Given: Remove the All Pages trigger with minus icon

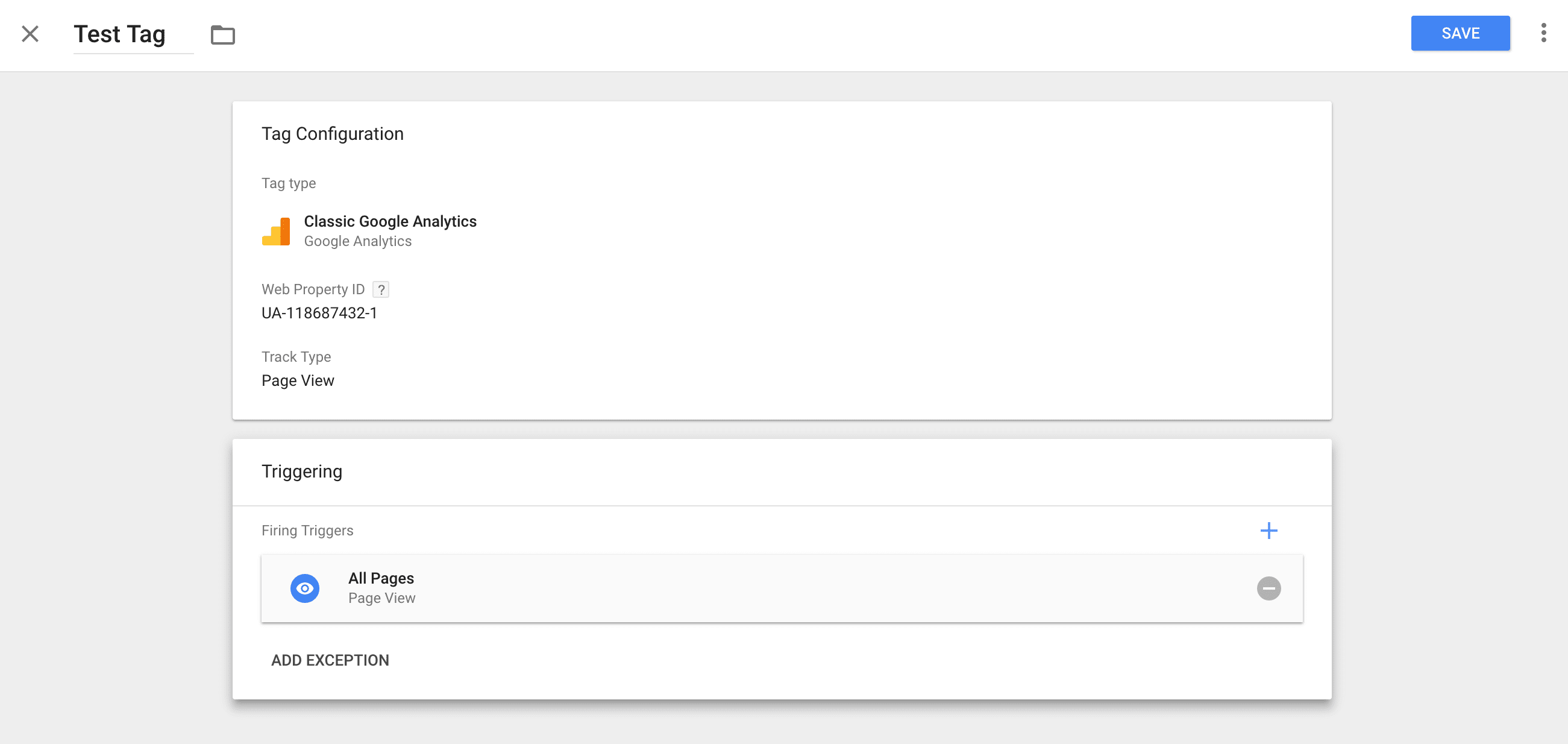Looking at the screenshot, I should click(x=1269, y=587).
